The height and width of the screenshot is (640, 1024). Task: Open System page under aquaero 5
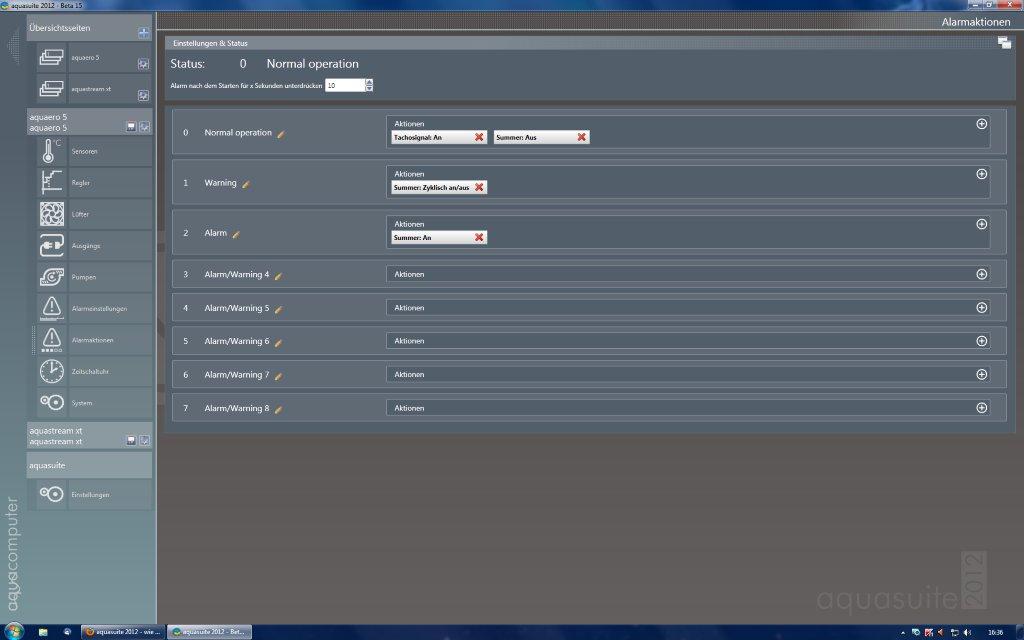click(94, 402)
